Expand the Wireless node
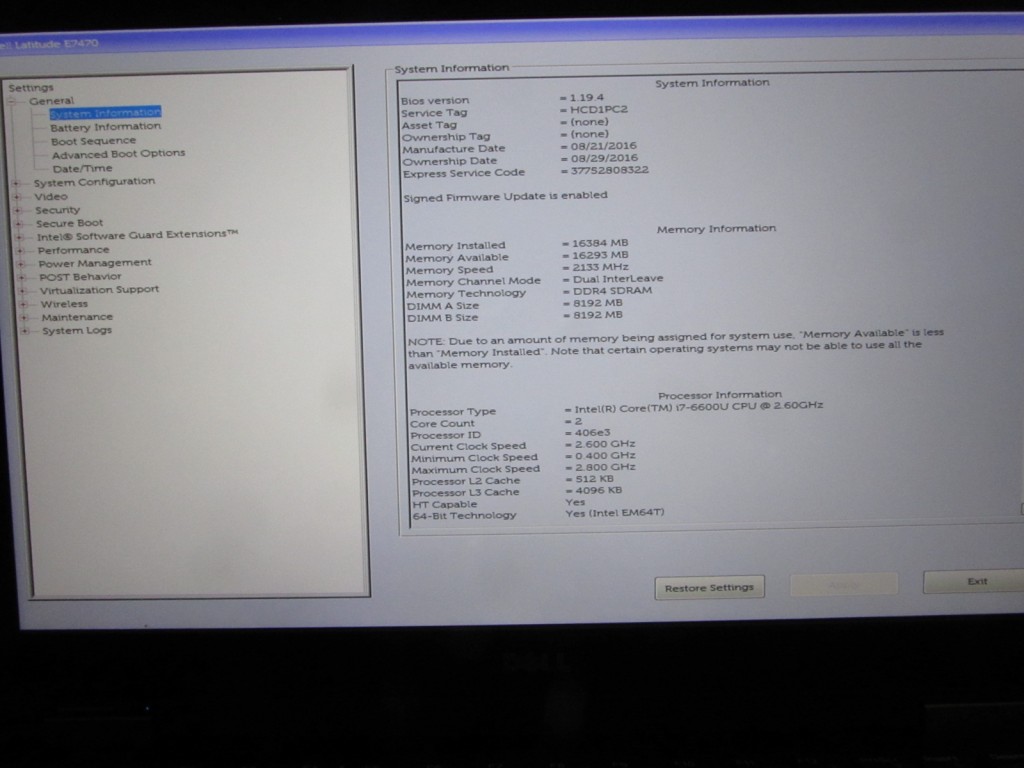 pos(24,304)
